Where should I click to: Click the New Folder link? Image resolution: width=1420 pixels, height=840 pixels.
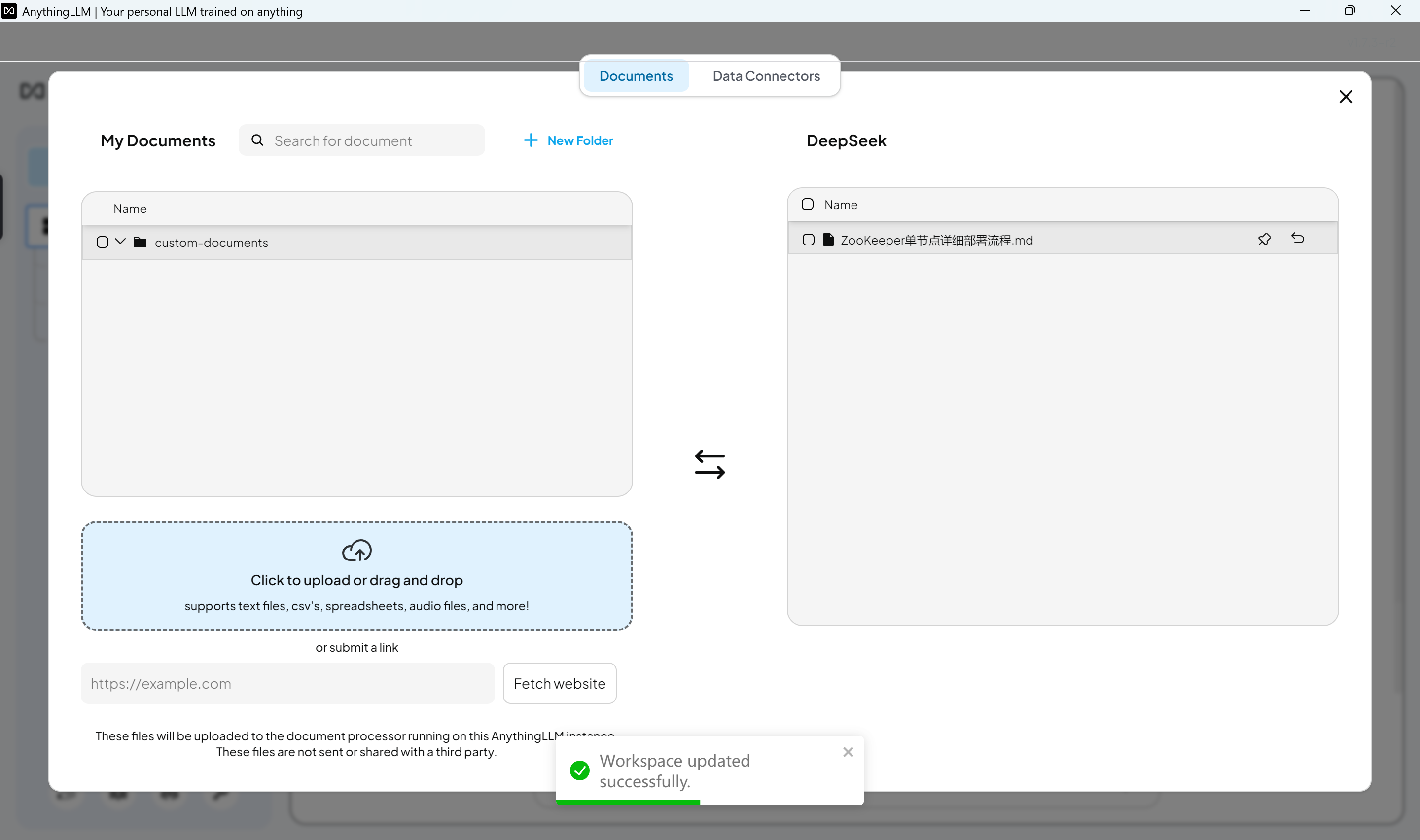click(x=579, y=140)
